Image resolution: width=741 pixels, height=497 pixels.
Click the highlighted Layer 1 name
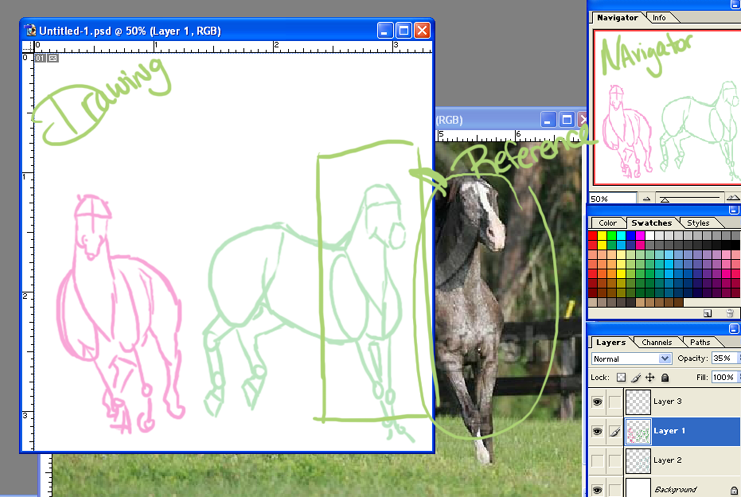pos(669,431)
